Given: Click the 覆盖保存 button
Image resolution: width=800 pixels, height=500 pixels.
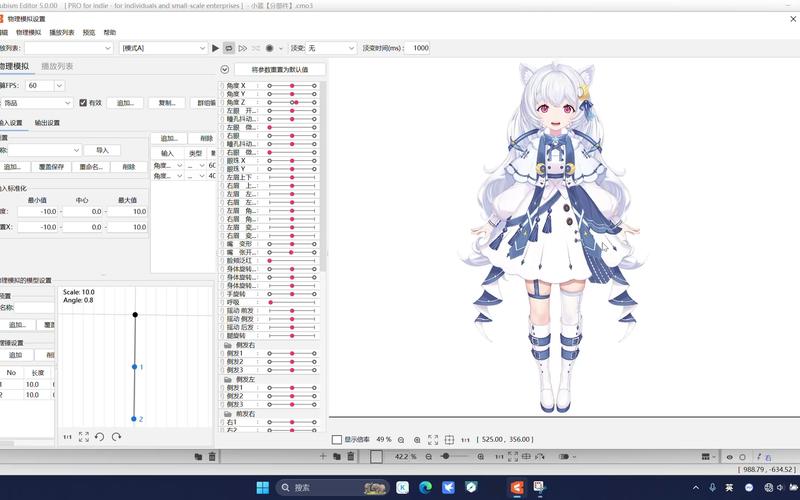Looking at the screenshot, I should pyautogui.click(x=52, y=167).
